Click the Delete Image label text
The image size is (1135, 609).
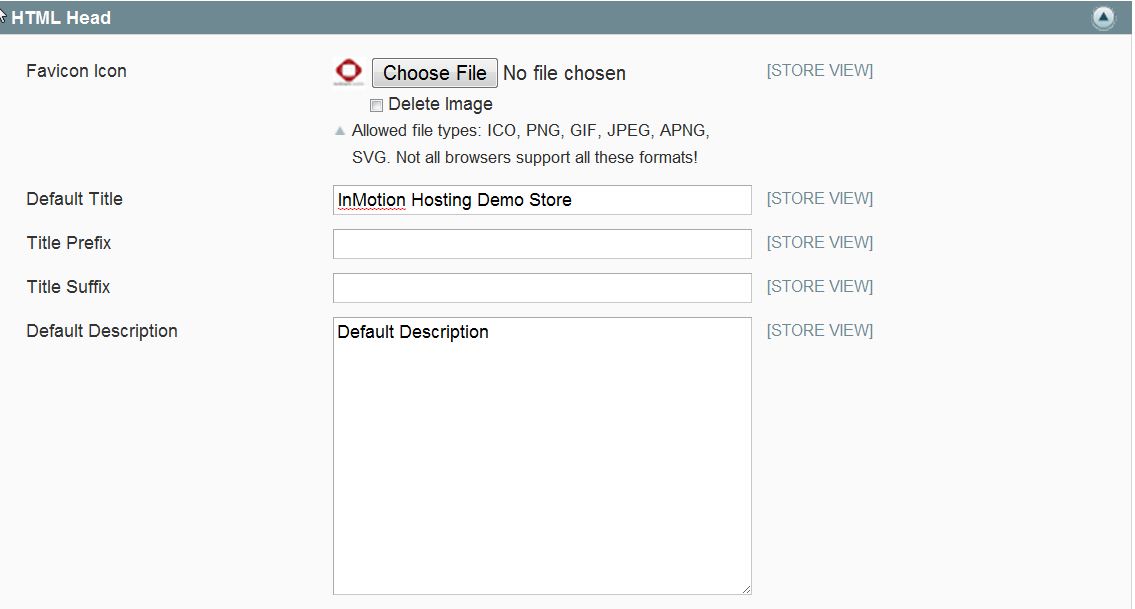[x=440, y=104]
